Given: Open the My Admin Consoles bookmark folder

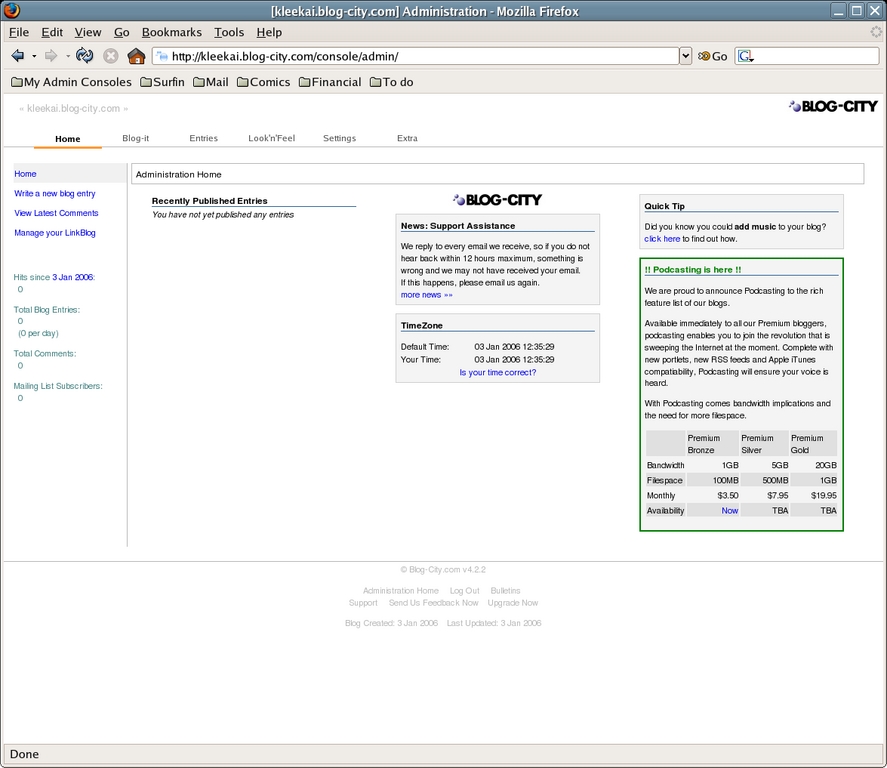Looking at the screenshot, I should click(71, 82).
